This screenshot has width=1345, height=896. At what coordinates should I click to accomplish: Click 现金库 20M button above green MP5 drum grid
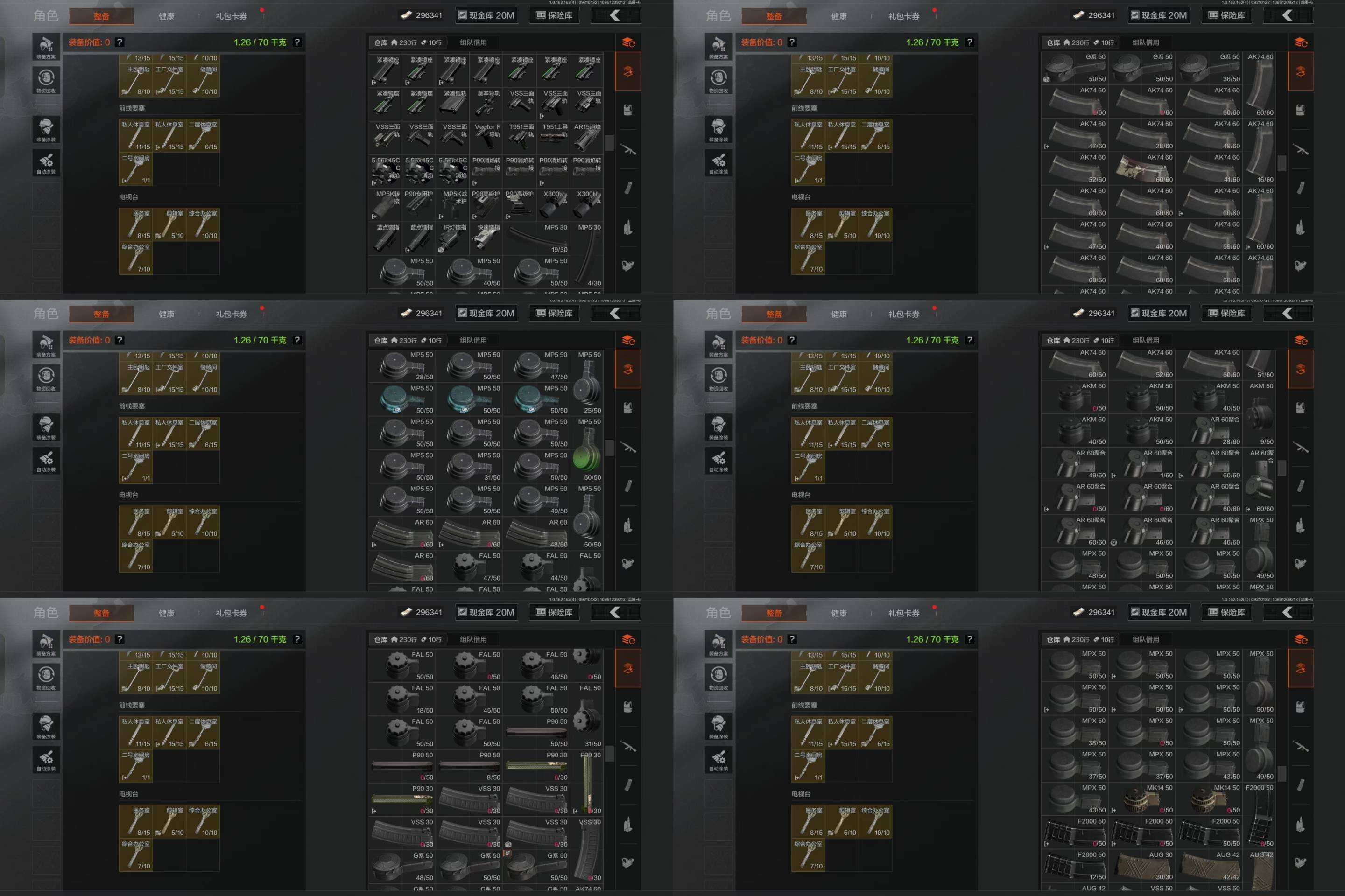[486, 313]
